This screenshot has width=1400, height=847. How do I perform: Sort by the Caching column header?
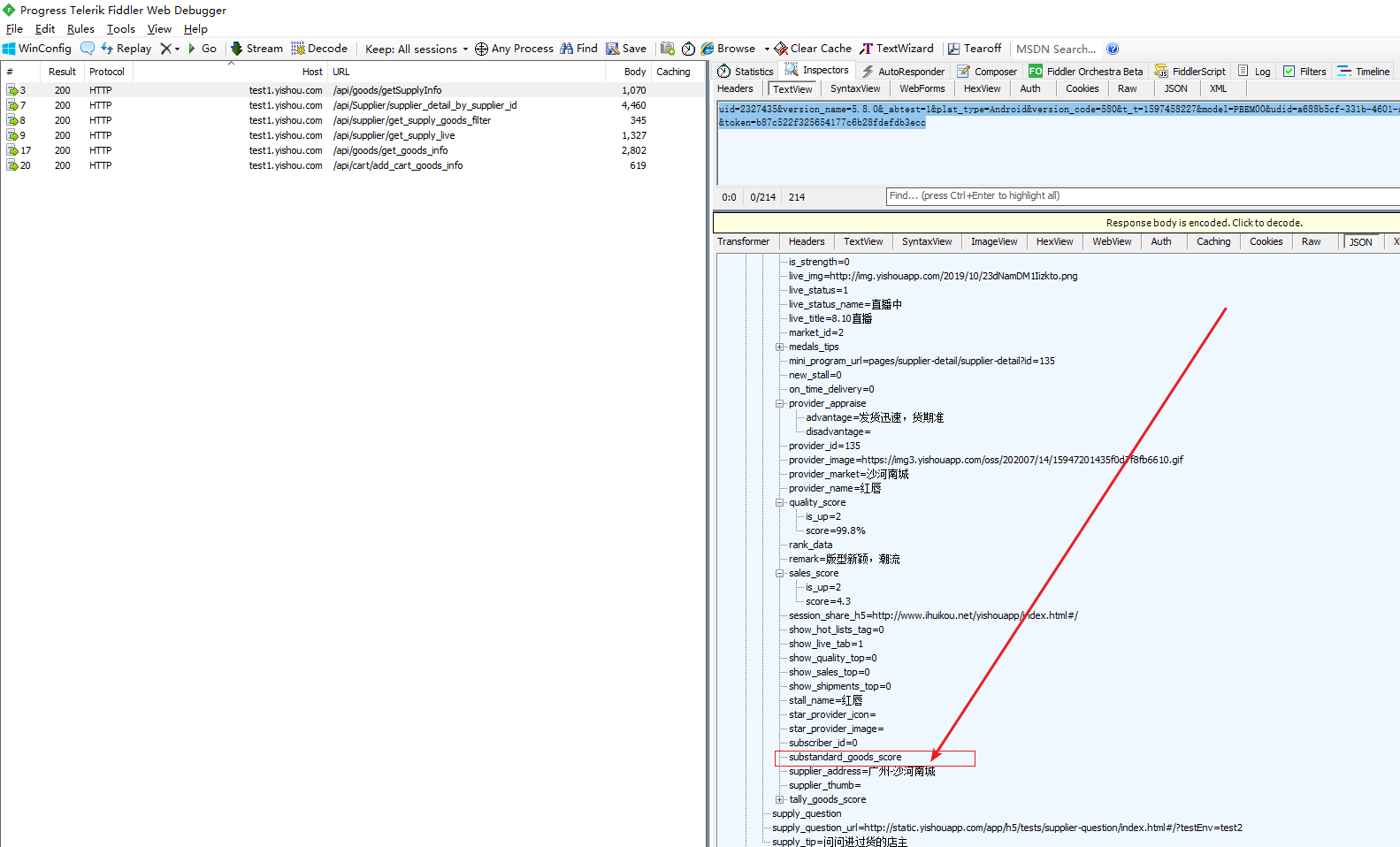[x=678, y=72]
